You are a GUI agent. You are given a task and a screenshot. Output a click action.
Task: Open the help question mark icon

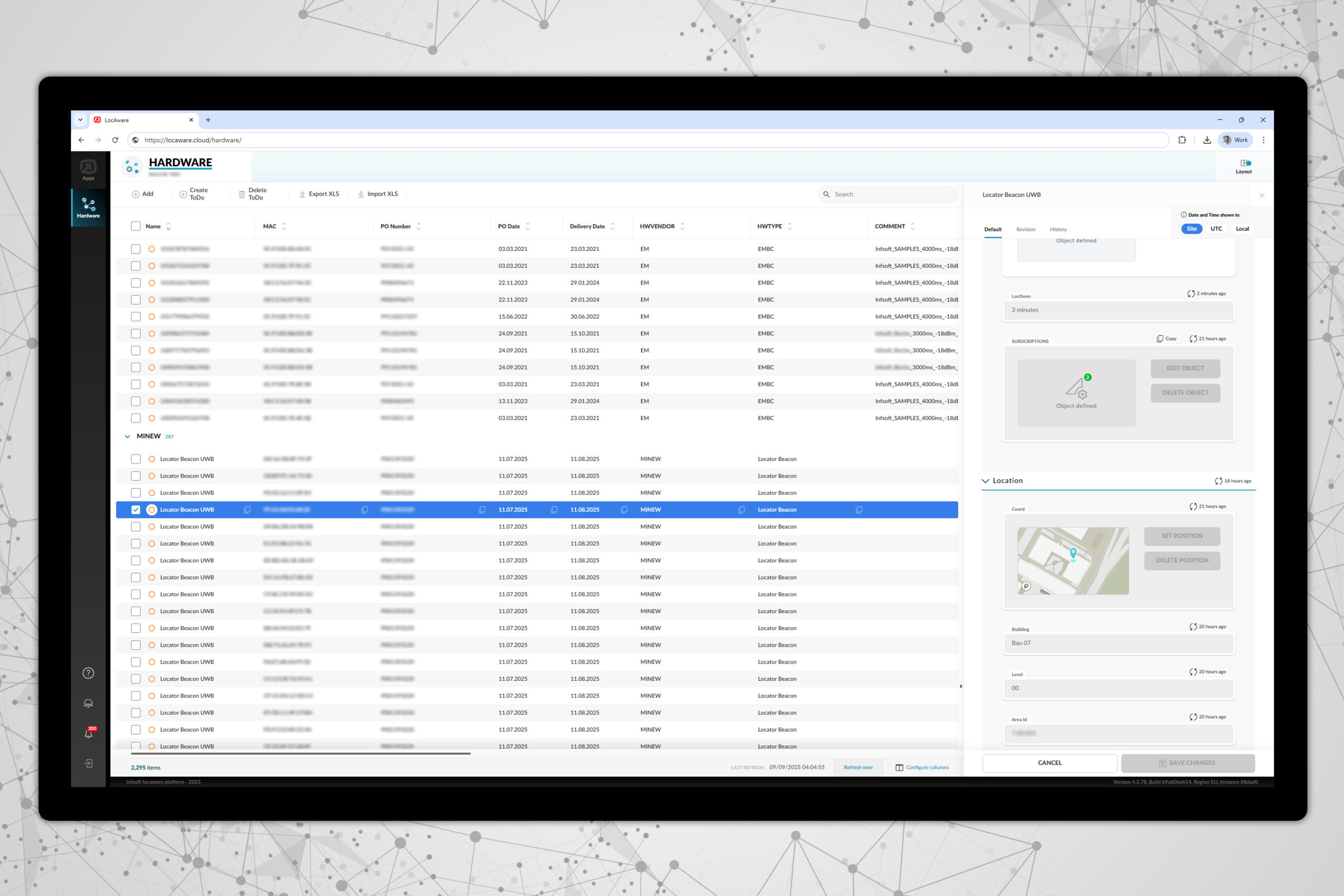tap(88, 673)
